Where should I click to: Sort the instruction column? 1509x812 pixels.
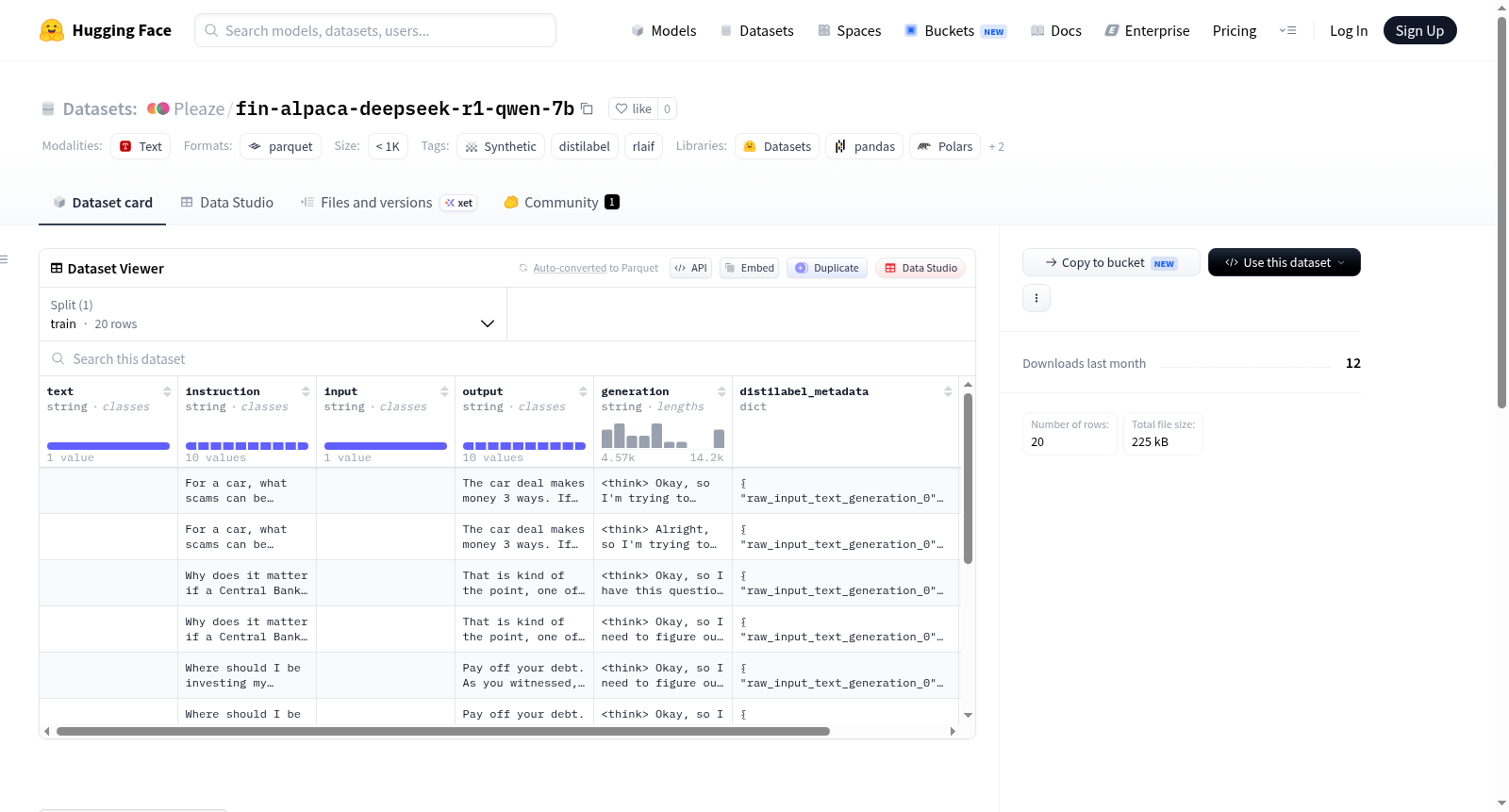306,391
